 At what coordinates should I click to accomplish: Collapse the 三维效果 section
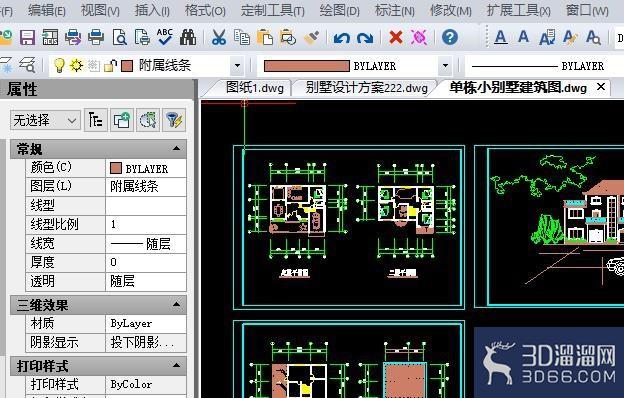tap(177, 305)
